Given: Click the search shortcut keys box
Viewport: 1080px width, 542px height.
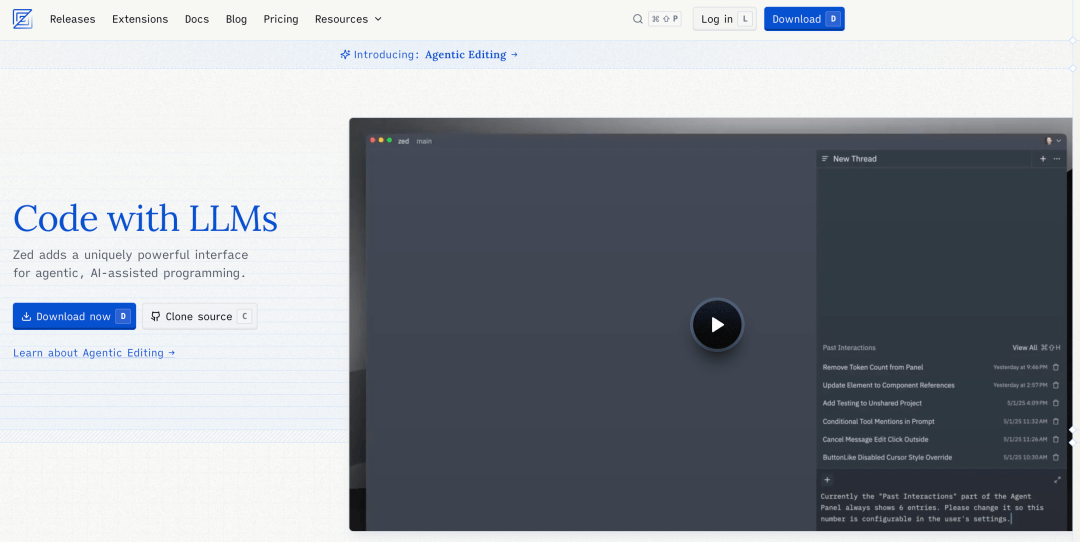Looking at the screenshot, I should (x=665, y=19).
